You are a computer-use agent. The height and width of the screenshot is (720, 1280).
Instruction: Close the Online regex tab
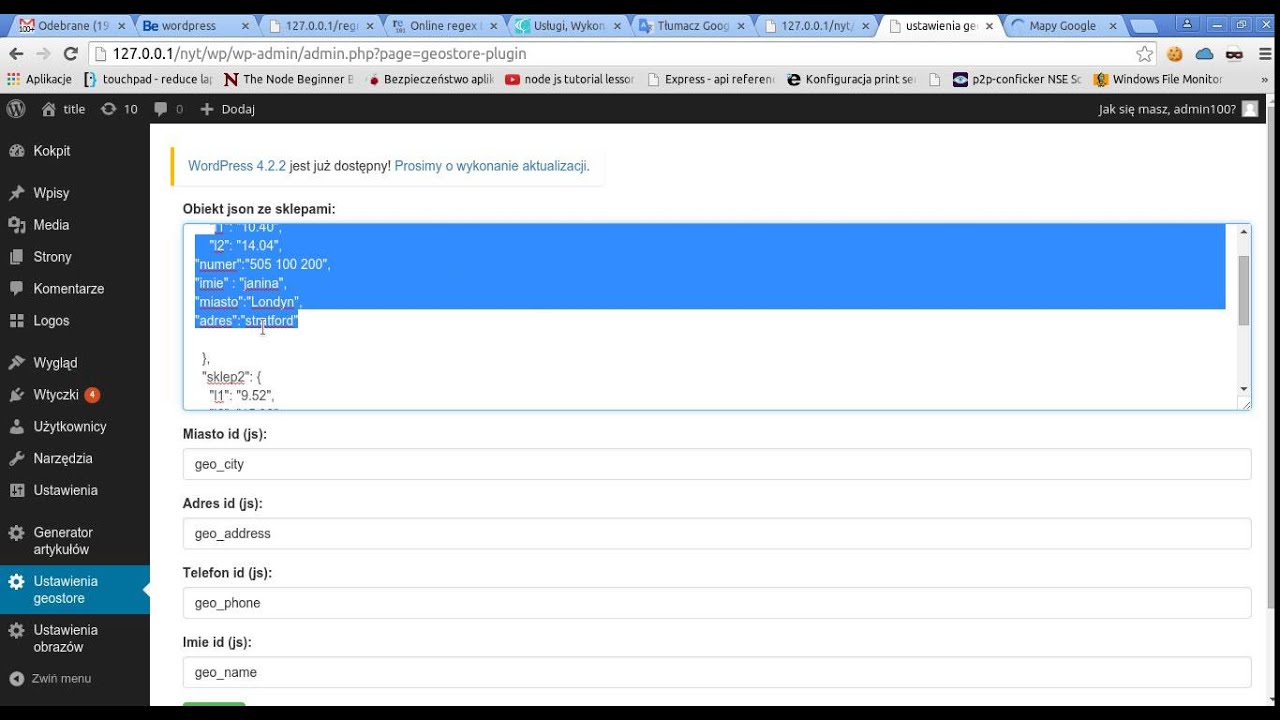[494, 26]
